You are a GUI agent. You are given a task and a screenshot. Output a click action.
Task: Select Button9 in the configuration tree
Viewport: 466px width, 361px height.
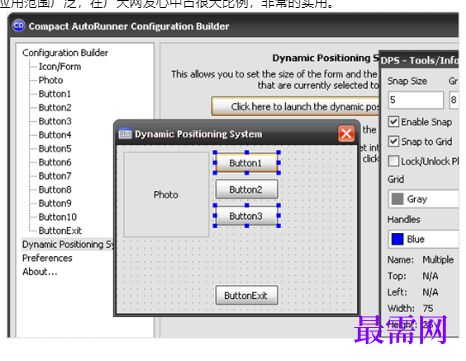tap(55, 203)
